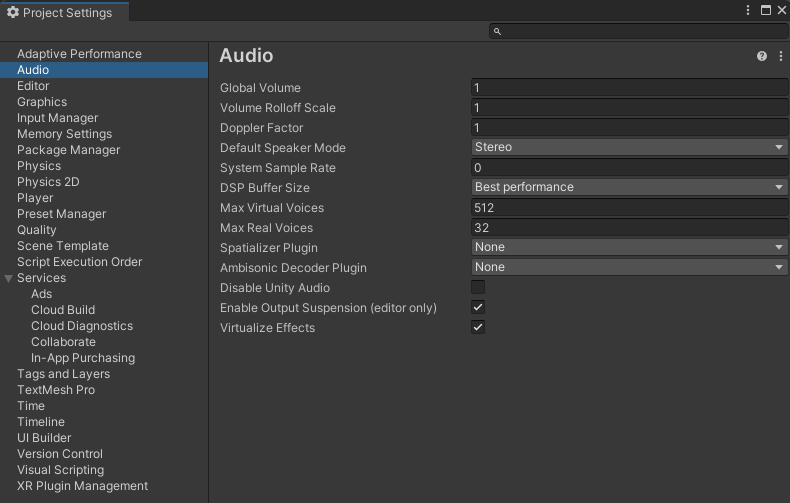Close the Project Settings window

pyautogui.click(x=781, y=10)
